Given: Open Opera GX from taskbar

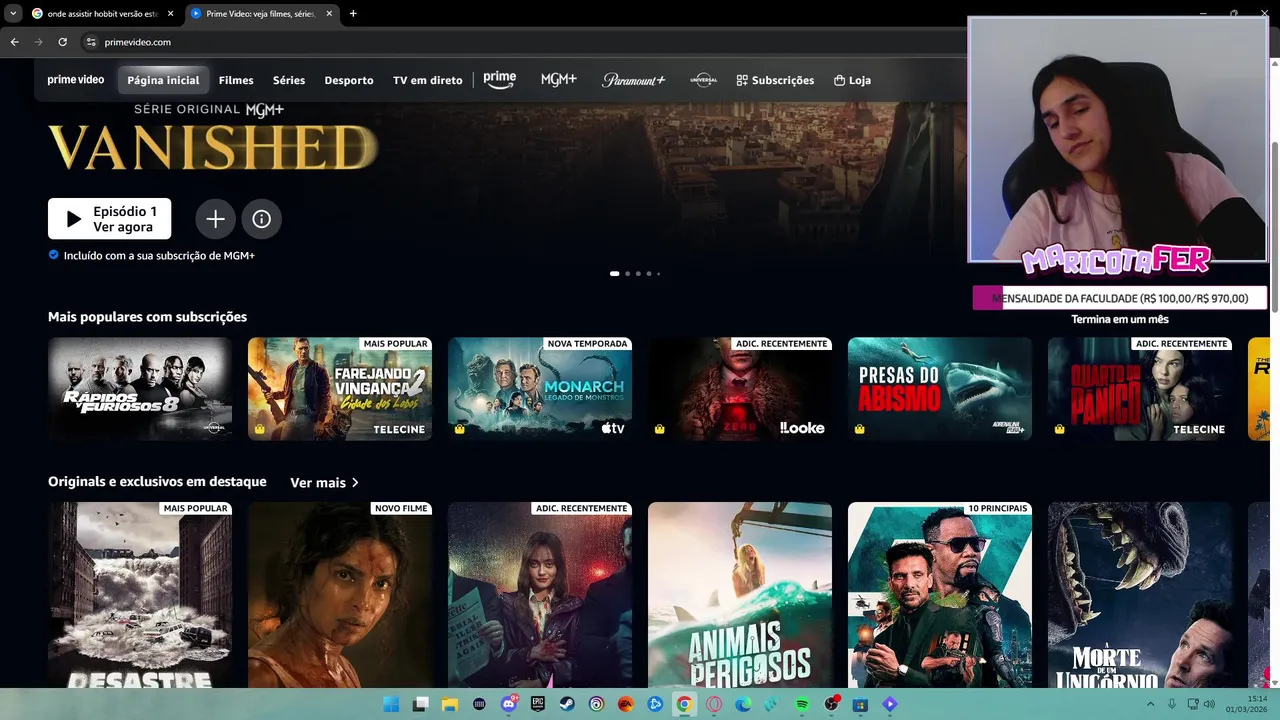Looking at the screenshot, I should pos(714,704).
